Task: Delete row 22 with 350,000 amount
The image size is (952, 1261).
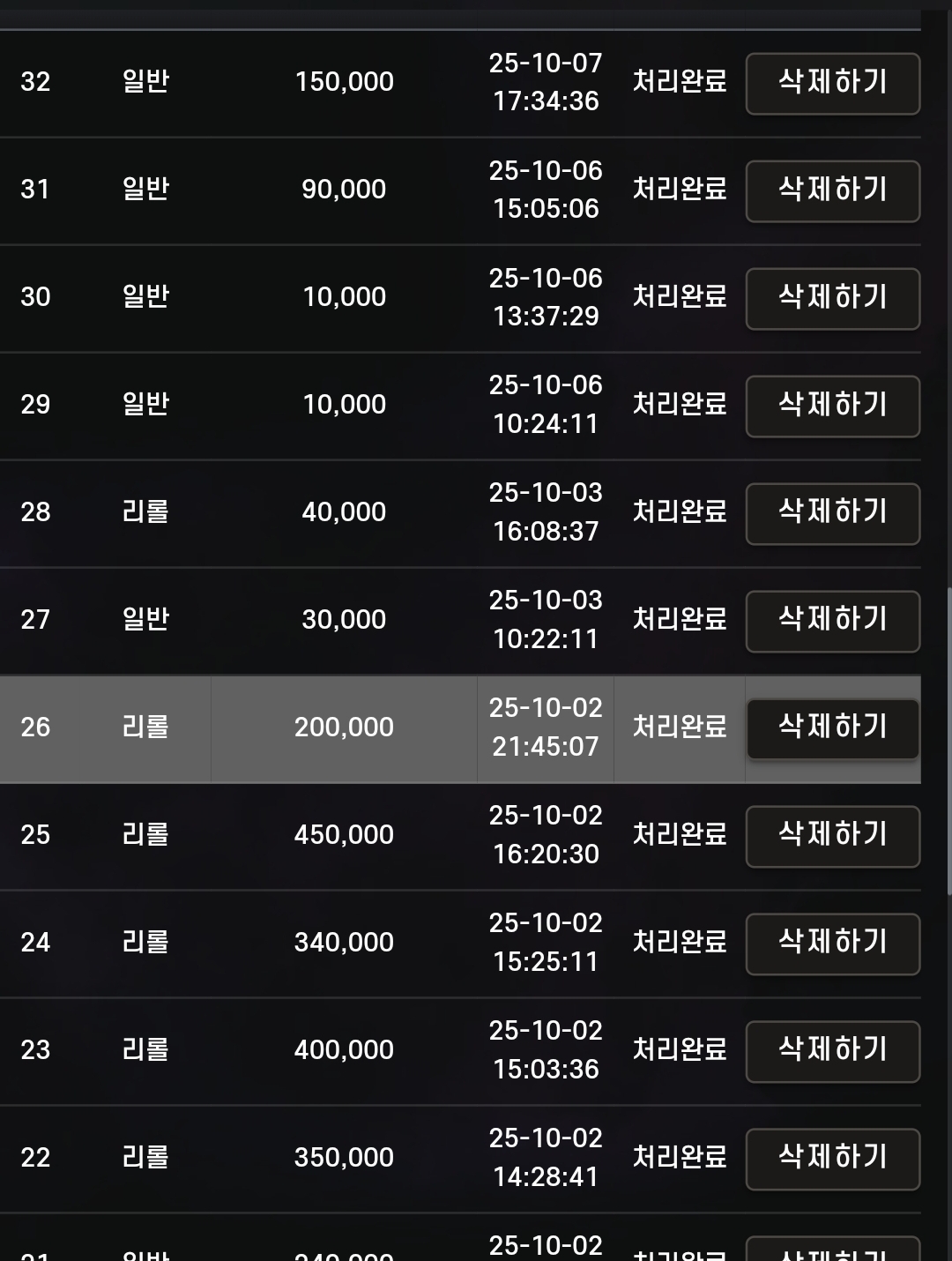Action: coord(833,1159)
